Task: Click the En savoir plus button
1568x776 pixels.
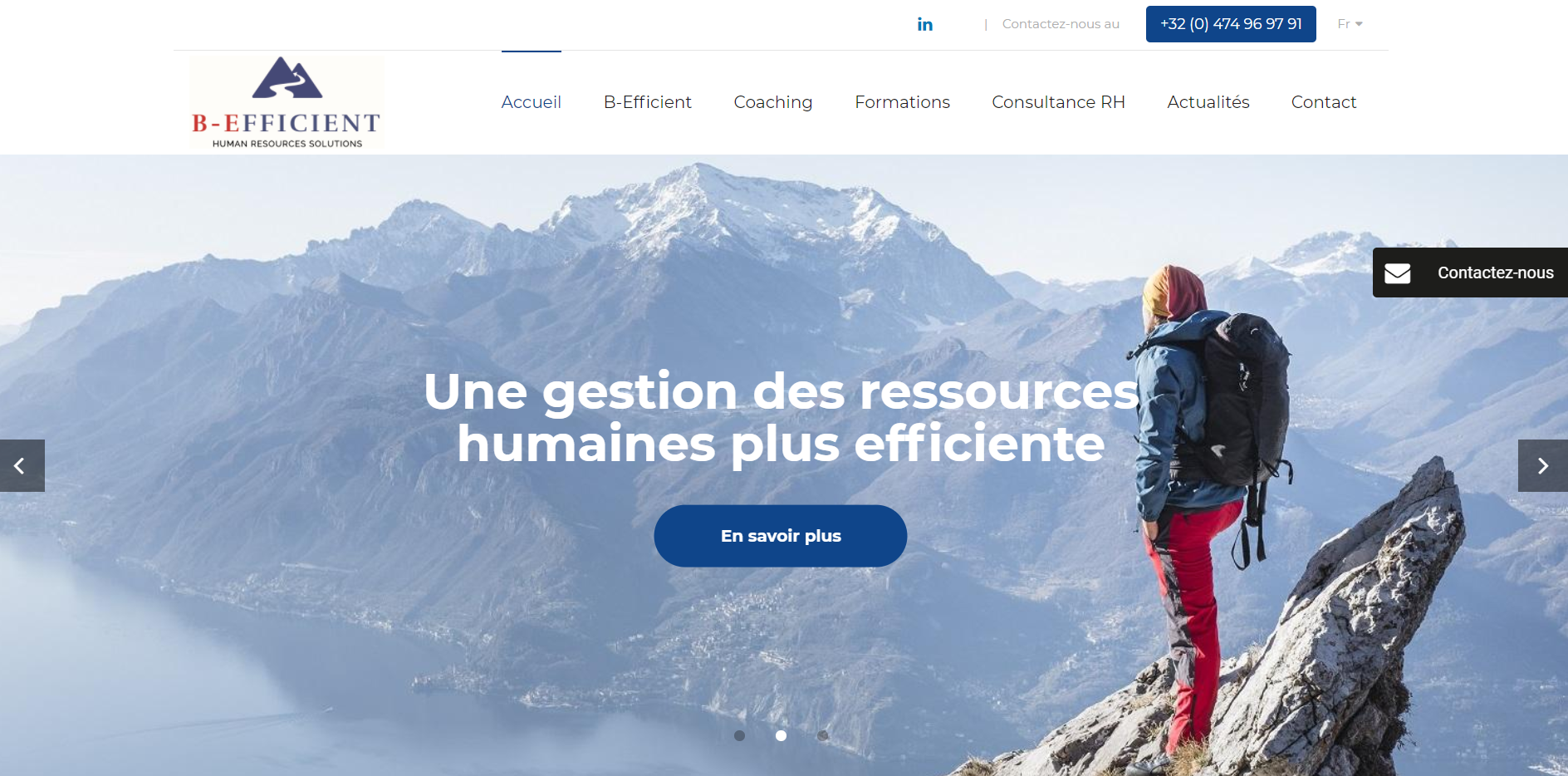Action: [x=781, y=536]
